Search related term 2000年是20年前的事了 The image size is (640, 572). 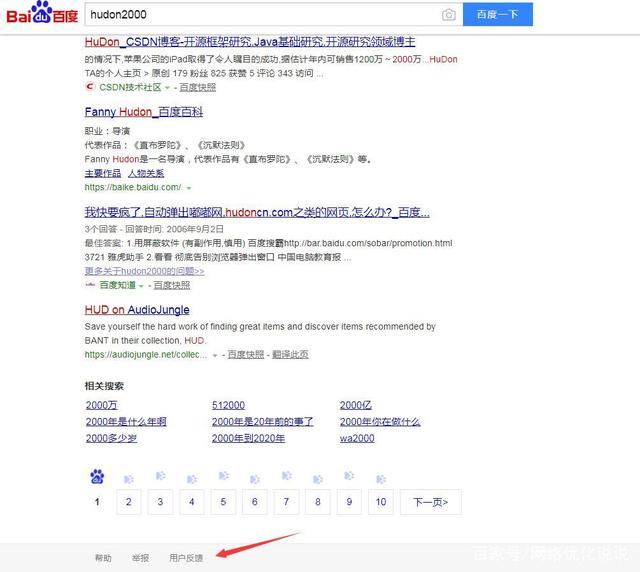[x=262, y=422]
